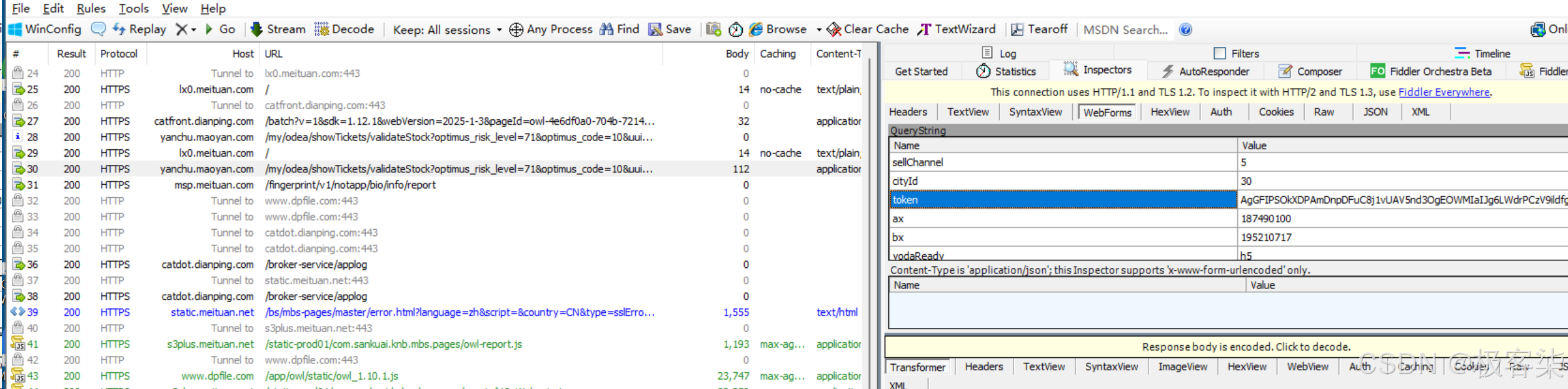This screenshot has width=1568, height=389.
Task: Click the WinConfig toolbar icon
Action: (15, 29)
